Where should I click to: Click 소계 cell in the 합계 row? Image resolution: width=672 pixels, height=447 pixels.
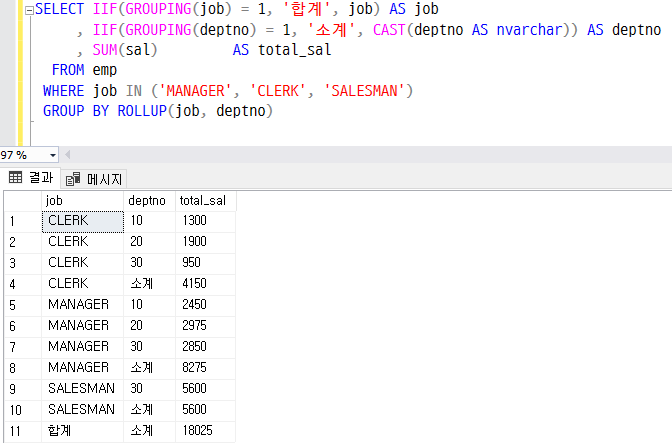pos(150,431)
